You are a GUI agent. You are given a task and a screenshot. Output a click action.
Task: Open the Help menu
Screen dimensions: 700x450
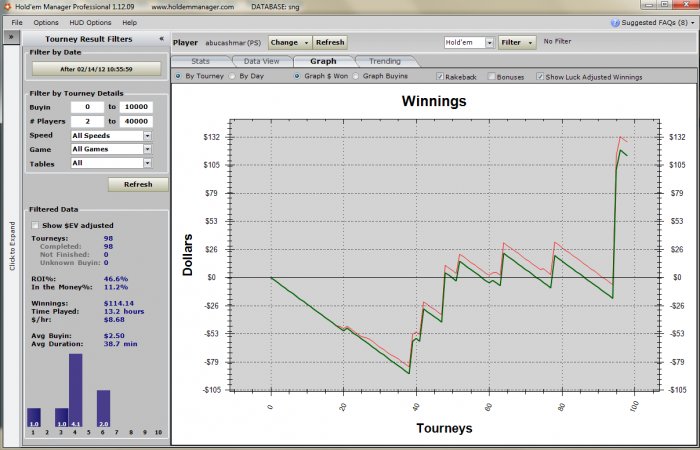pyautogui.click(x=129, y=22)
